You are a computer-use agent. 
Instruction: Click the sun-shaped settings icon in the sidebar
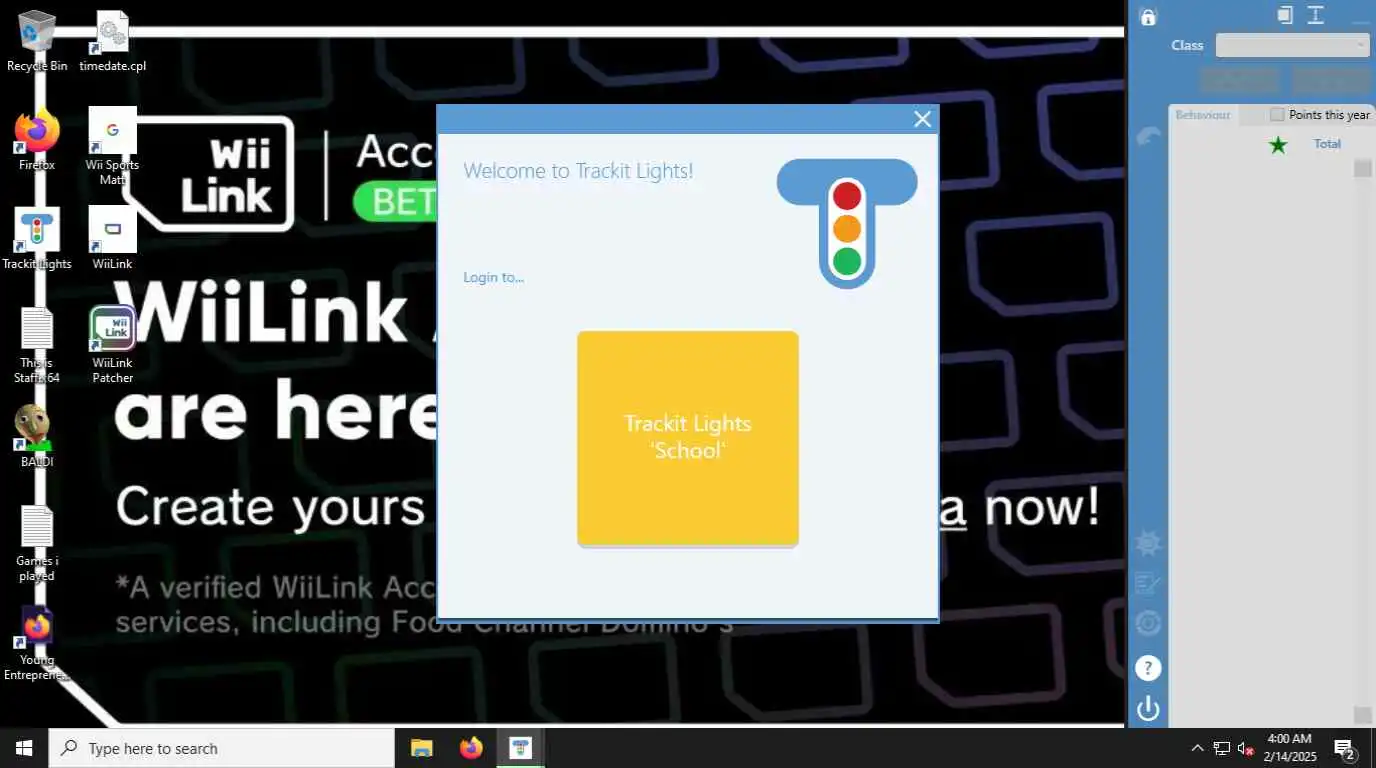pos(1148,543)
